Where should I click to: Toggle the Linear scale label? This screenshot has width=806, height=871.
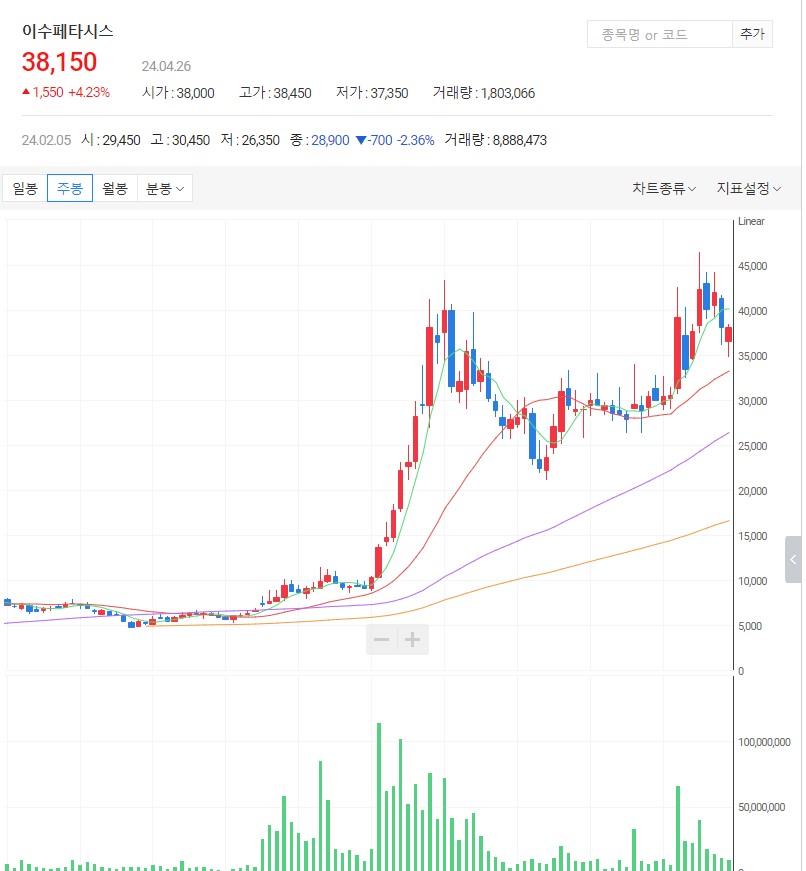pos(751,221)
